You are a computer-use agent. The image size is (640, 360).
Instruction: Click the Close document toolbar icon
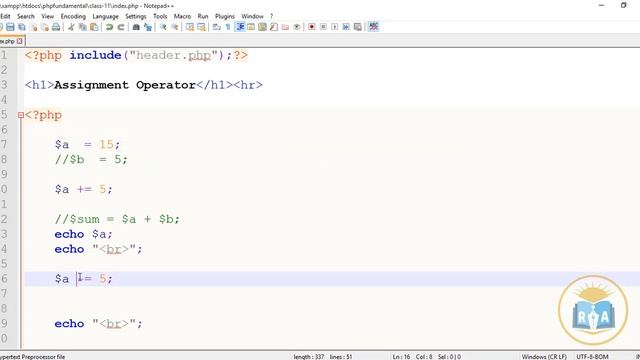click(x=33, y=27)
